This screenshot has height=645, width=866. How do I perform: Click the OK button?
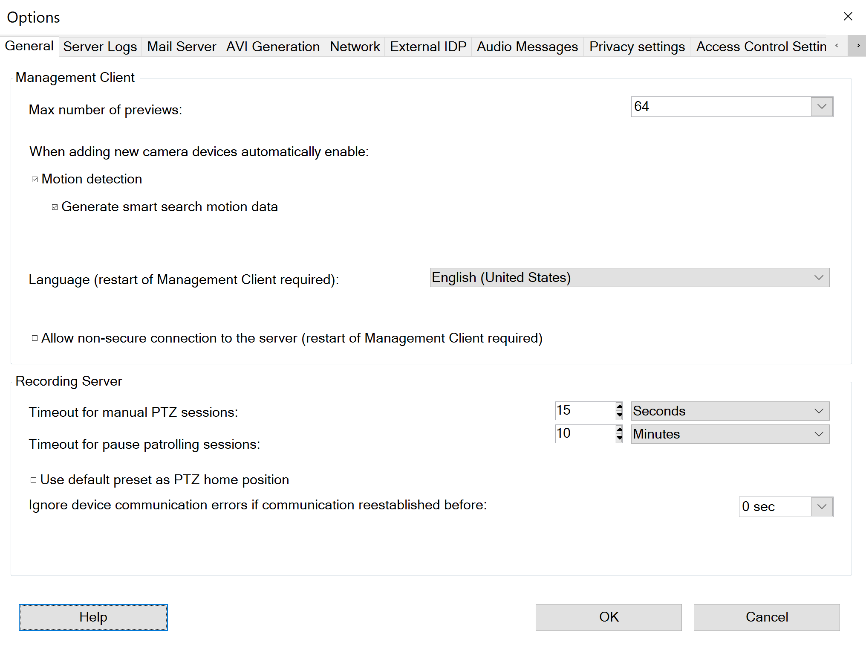(608, 617)
